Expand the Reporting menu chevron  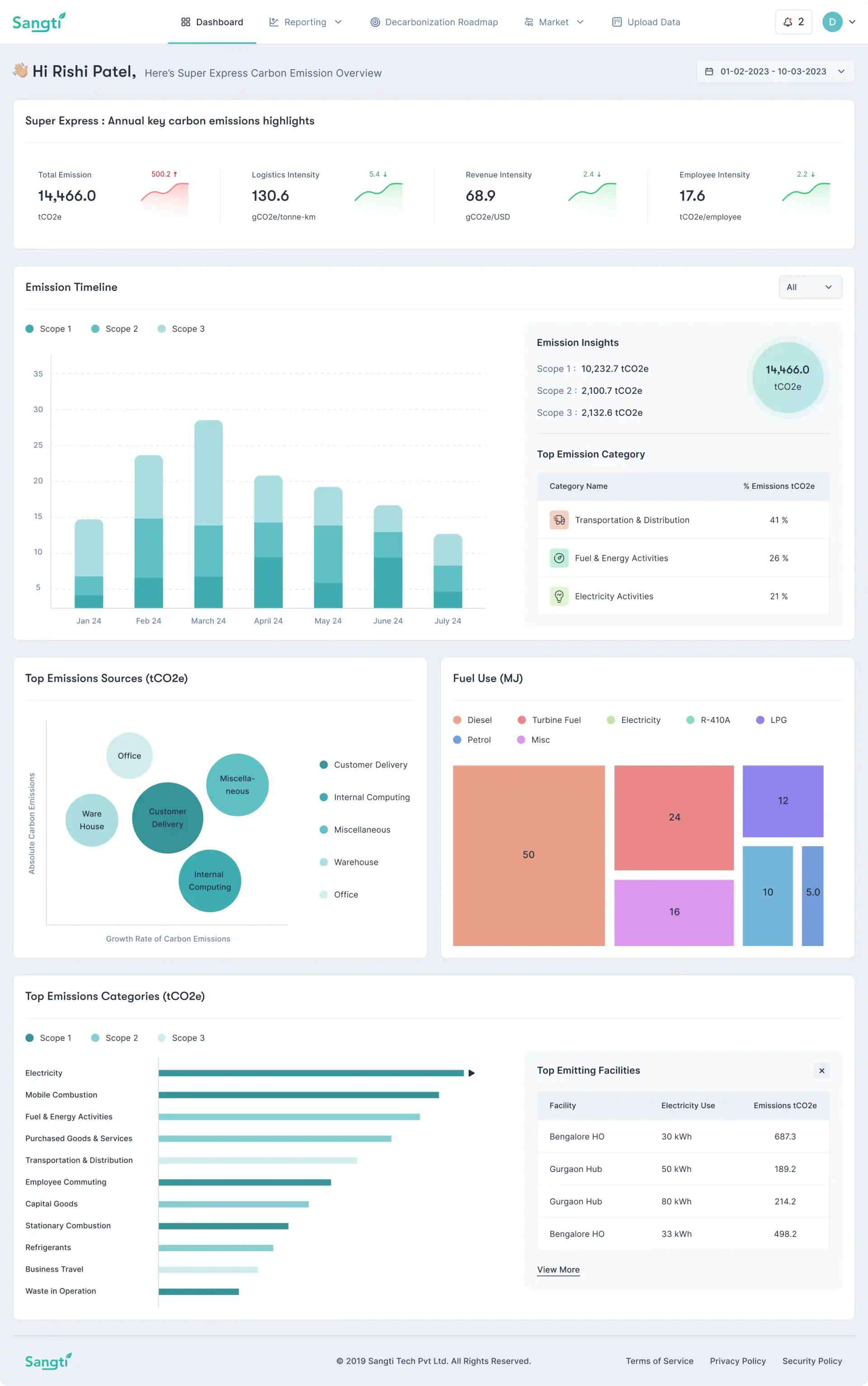pos(338,22)
